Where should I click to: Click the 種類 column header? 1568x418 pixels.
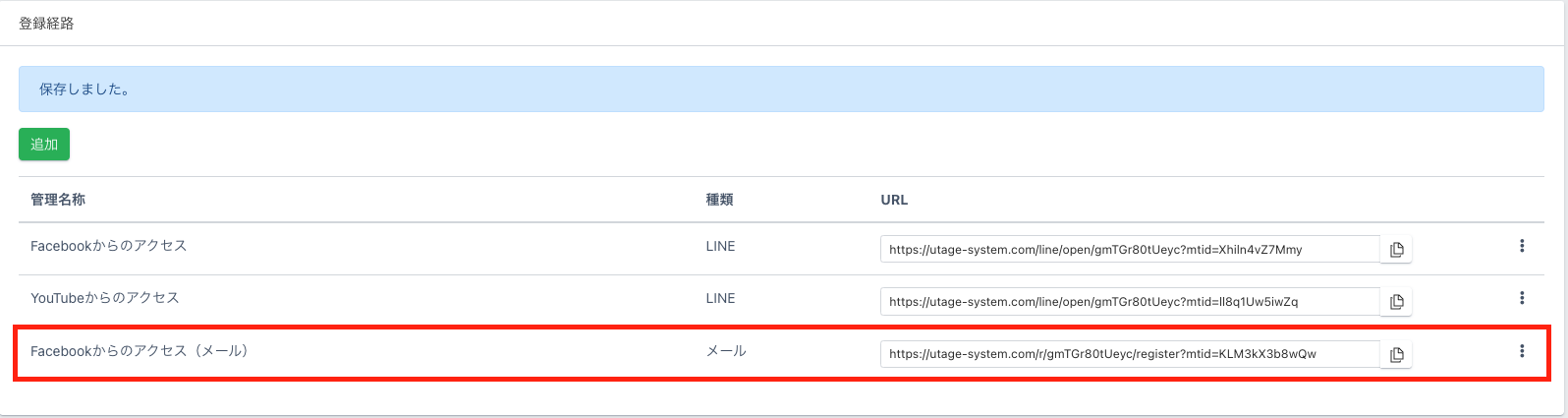click(720, 200)
